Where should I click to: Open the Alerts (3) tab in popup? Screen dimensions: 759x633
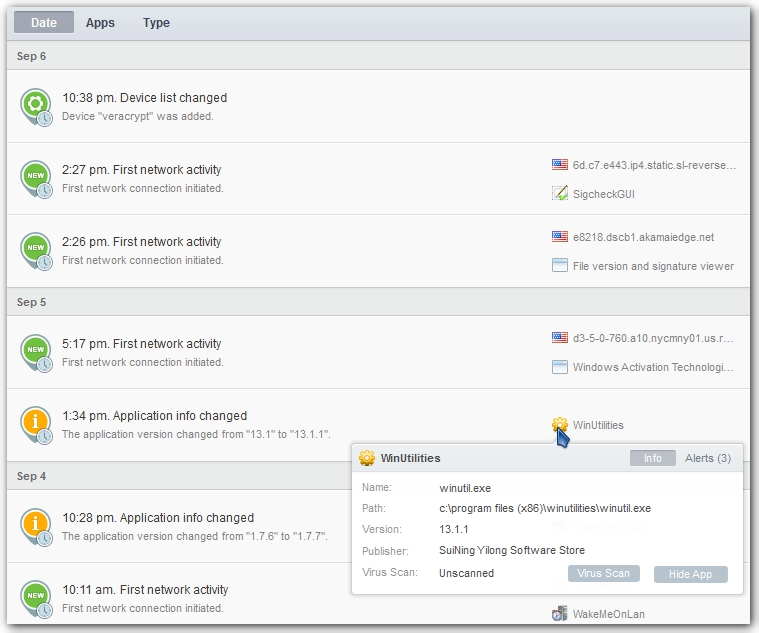[707, 458]
